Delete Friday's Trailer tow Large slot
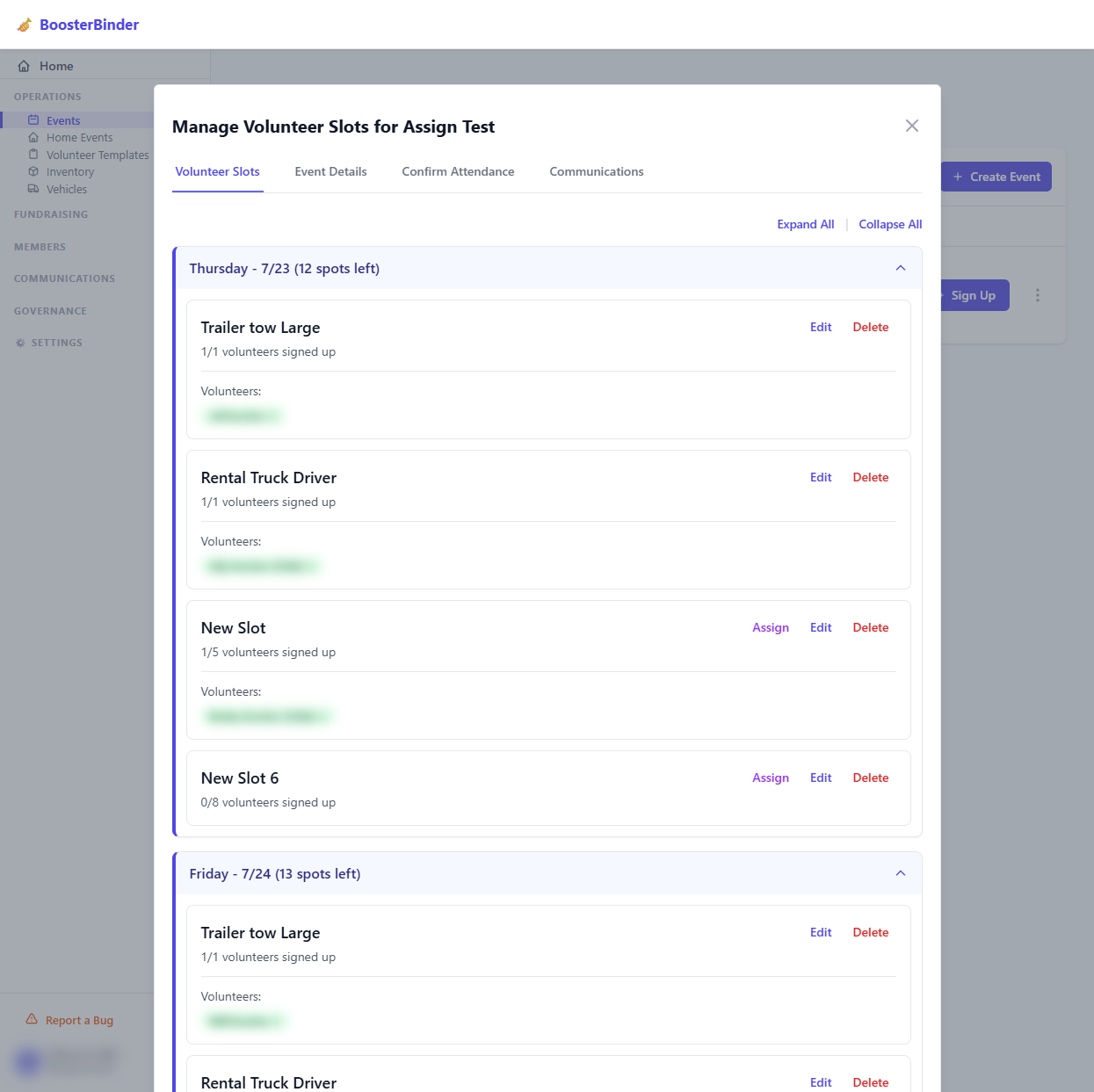 point(871,932)
